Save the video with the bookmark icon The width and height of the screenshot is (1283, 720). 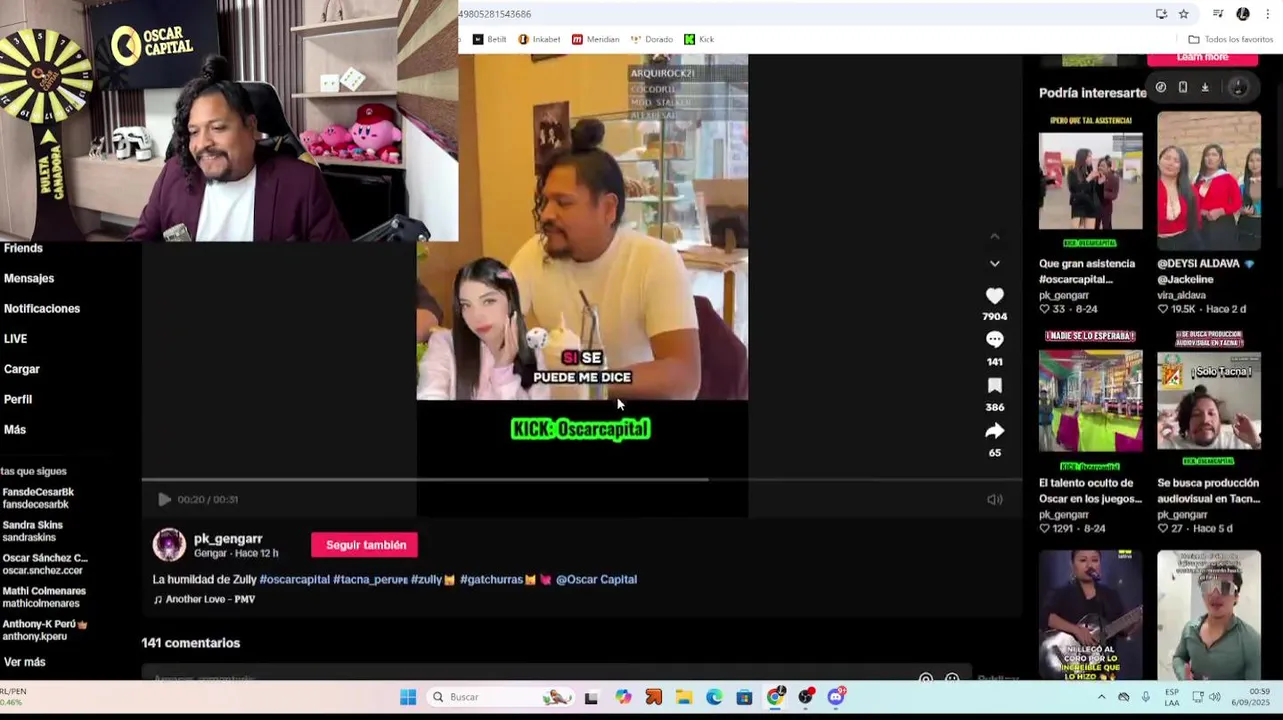coord(994,385)
